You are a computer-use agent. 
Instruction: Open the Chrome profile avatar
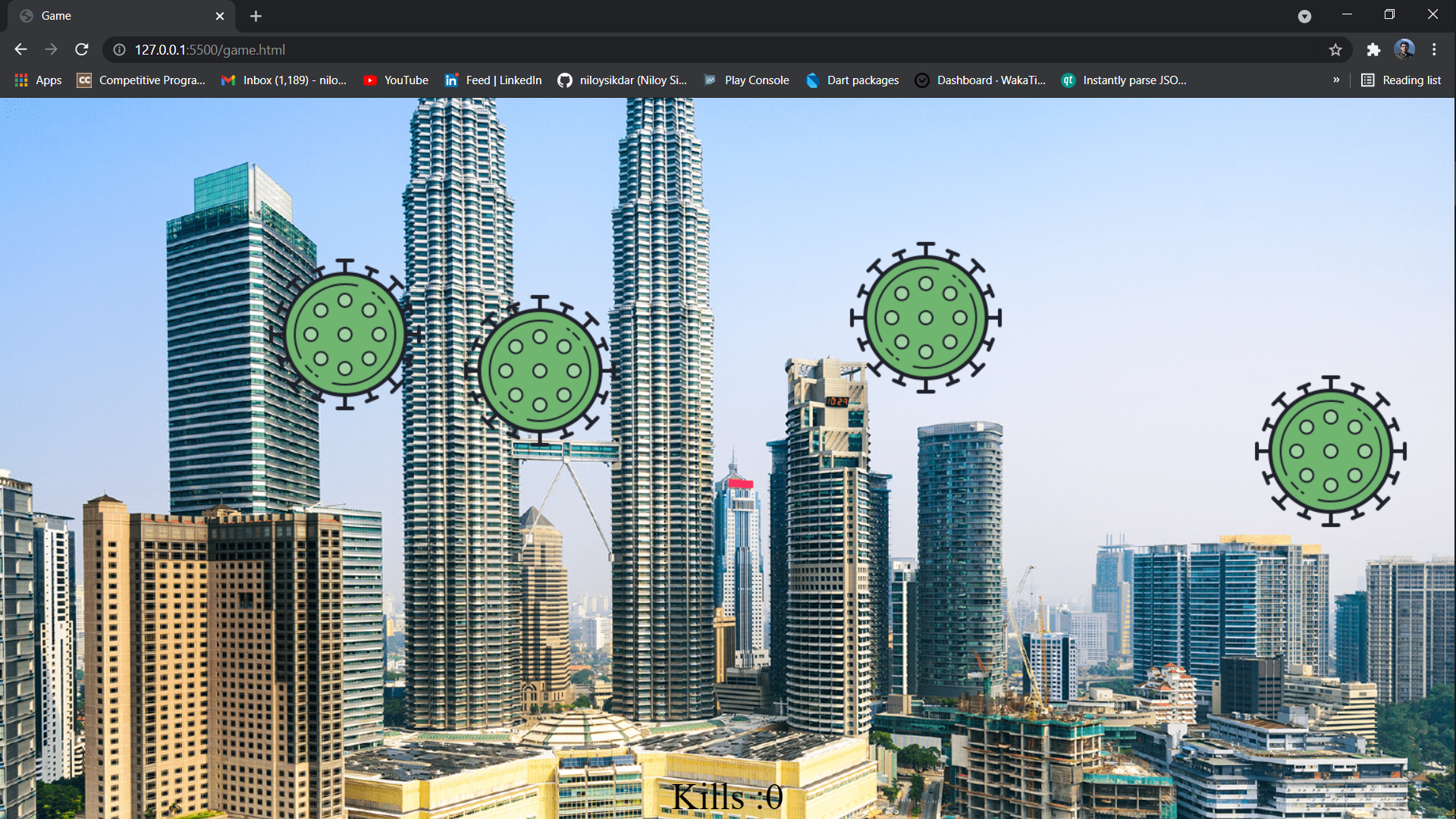click(1404, 50)
